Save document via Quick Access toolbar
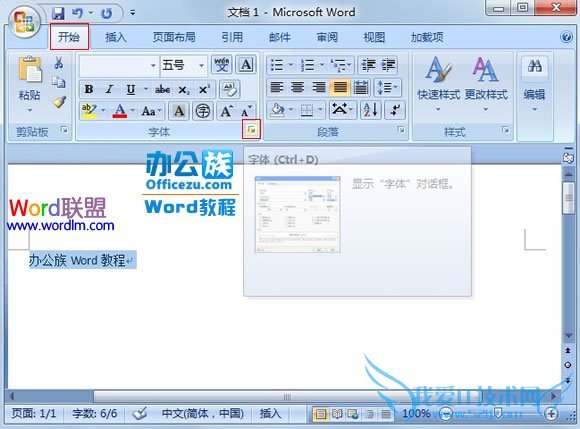Viewport: 580px width, 429px height. point(58,14)
